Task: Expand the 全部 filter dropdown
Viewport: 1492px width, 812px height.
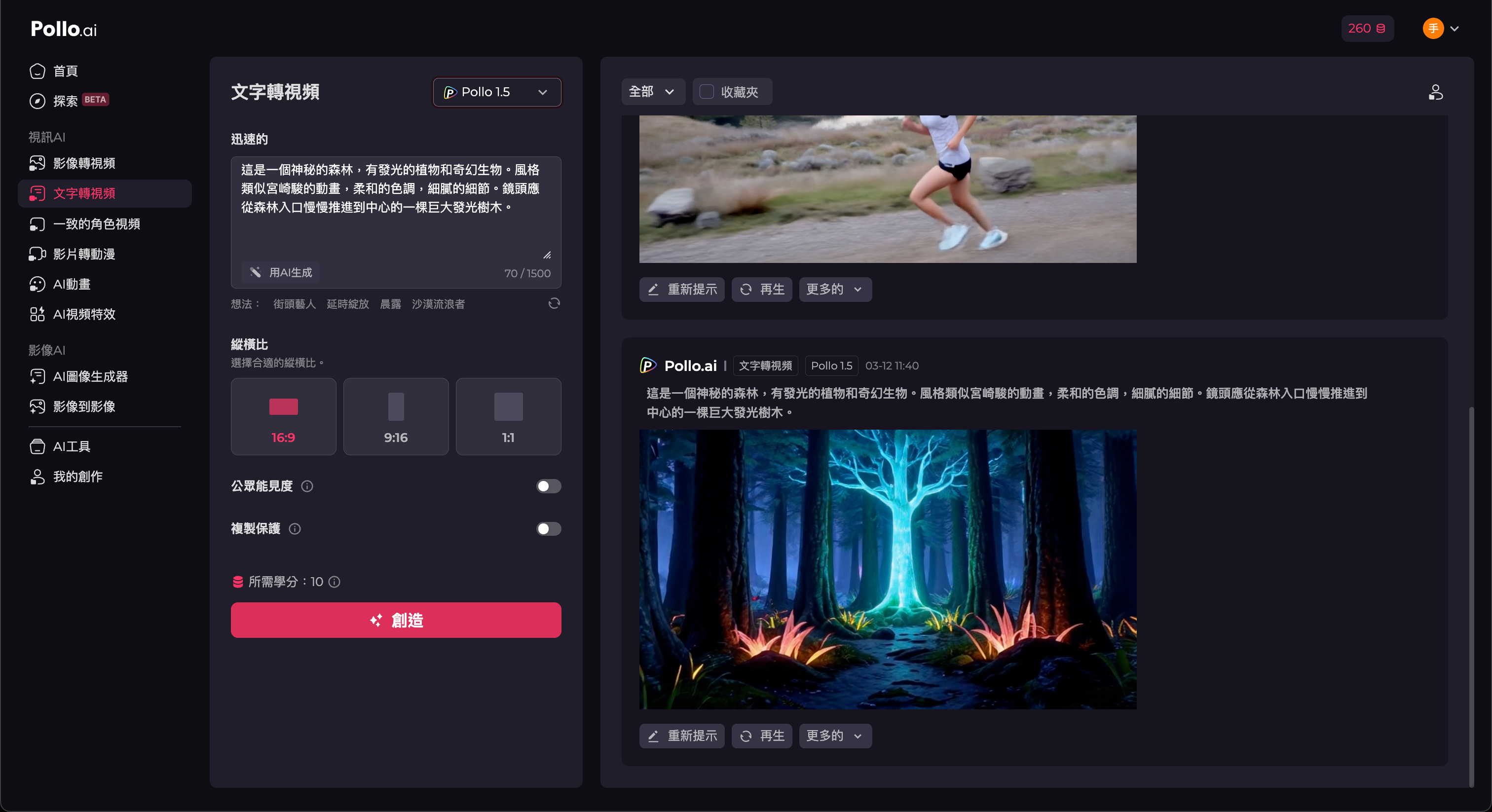Action: click(652, 91)
